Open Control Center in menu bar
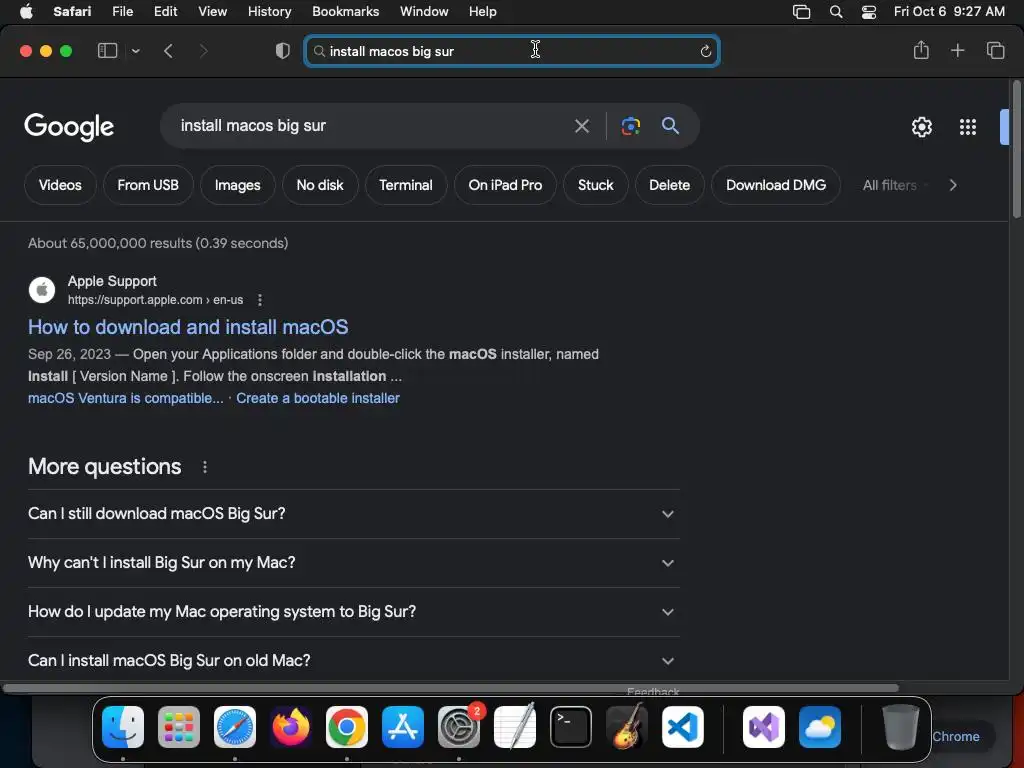The width and height of the screenshot is (1024, 768). tap(869, 12)
